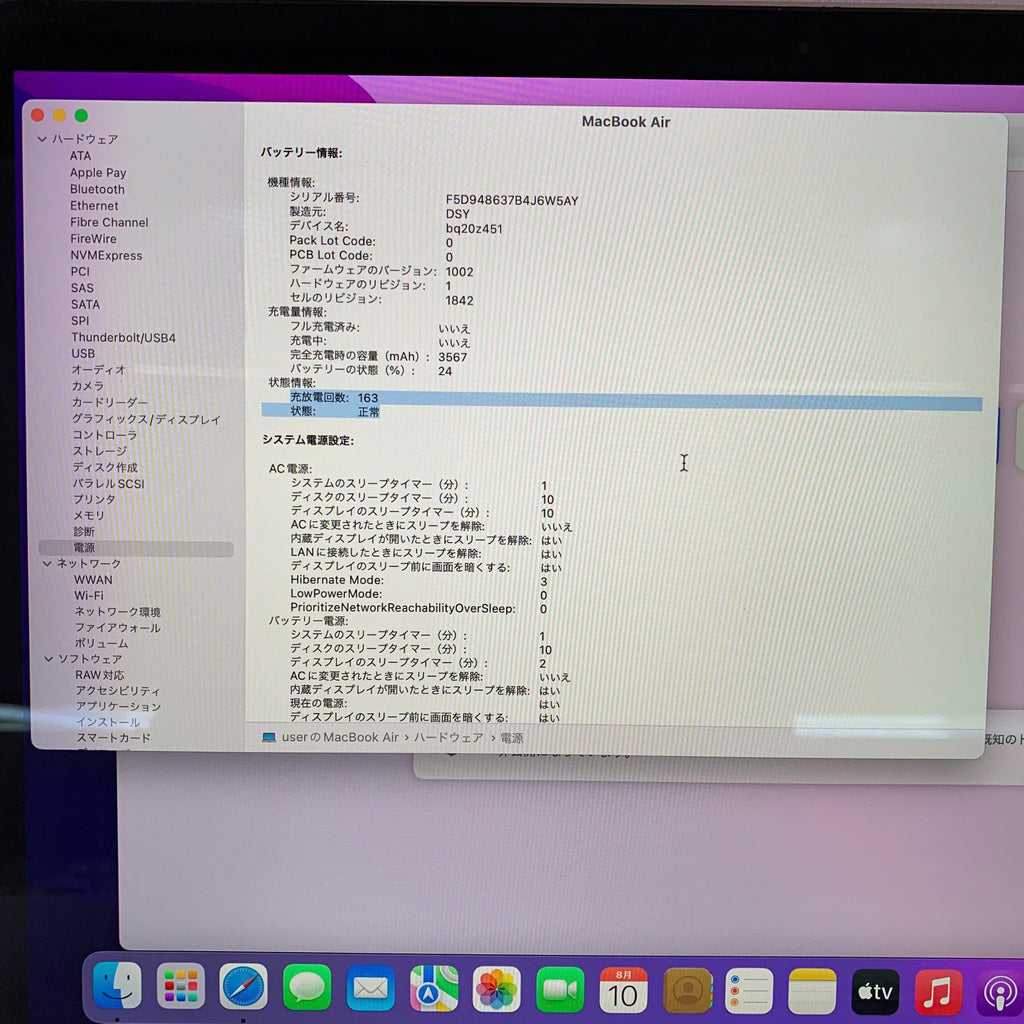Click laptop icon in path bar
Viewport: 1024px width, 1024px height.
(x=268, y=737)
